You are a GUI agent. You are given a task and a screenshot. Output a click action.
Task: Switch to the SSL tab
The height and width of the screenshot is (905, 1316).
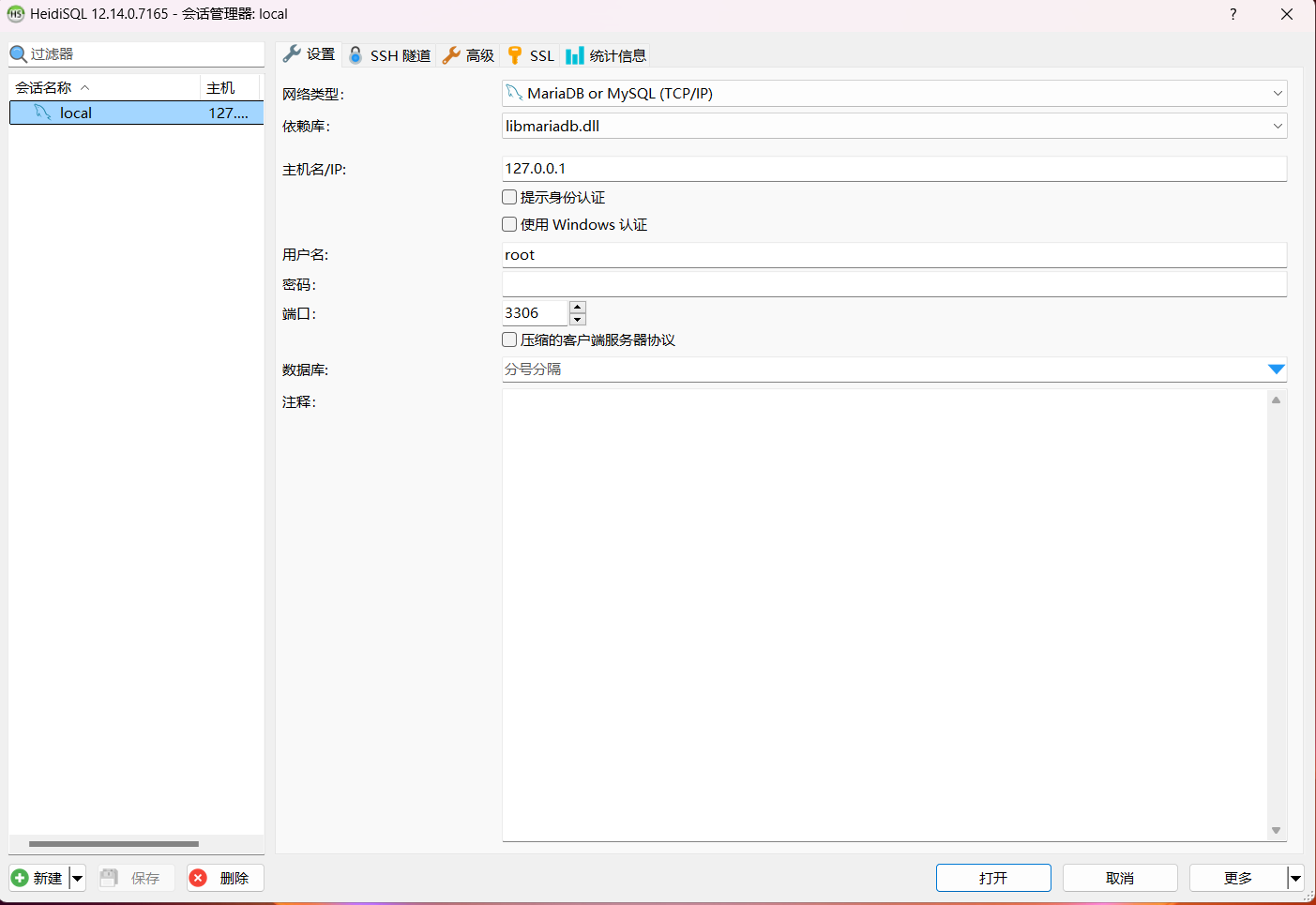coord(531,55)
